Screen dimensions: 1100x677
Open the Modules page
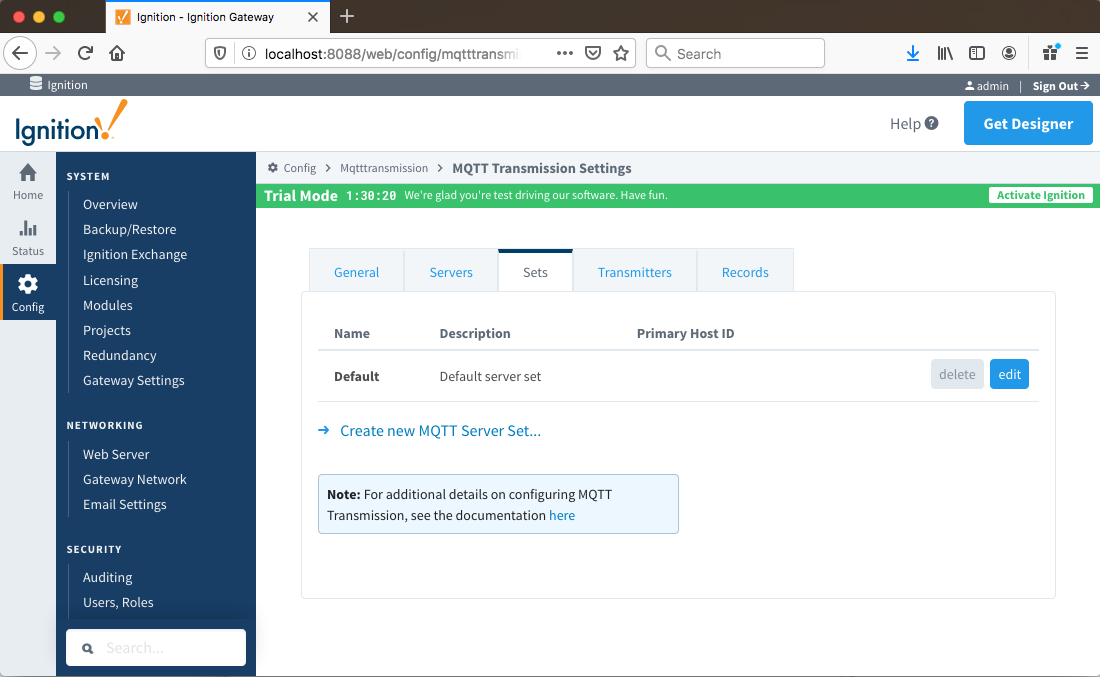click(x=107, y=305)
